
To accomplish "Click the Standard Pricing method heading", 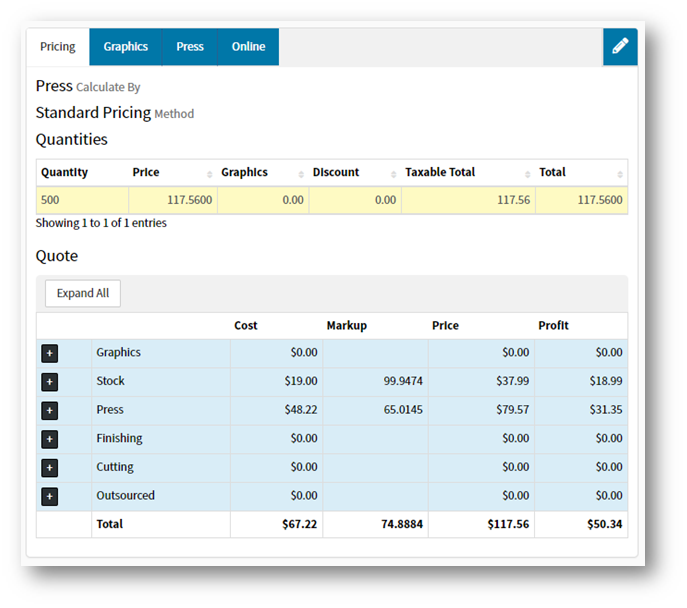I will click(115, 113).
